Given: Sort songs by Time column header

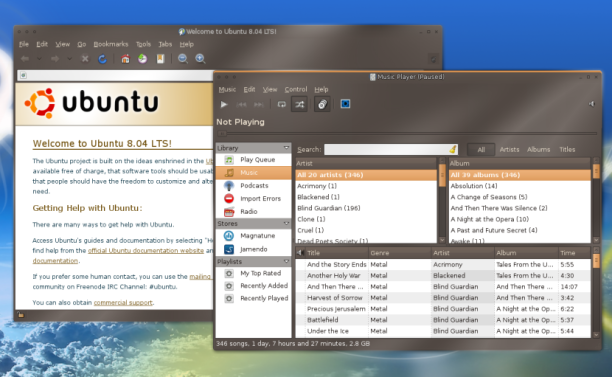Looking at the screenshot, I should (x=575, y=253).
